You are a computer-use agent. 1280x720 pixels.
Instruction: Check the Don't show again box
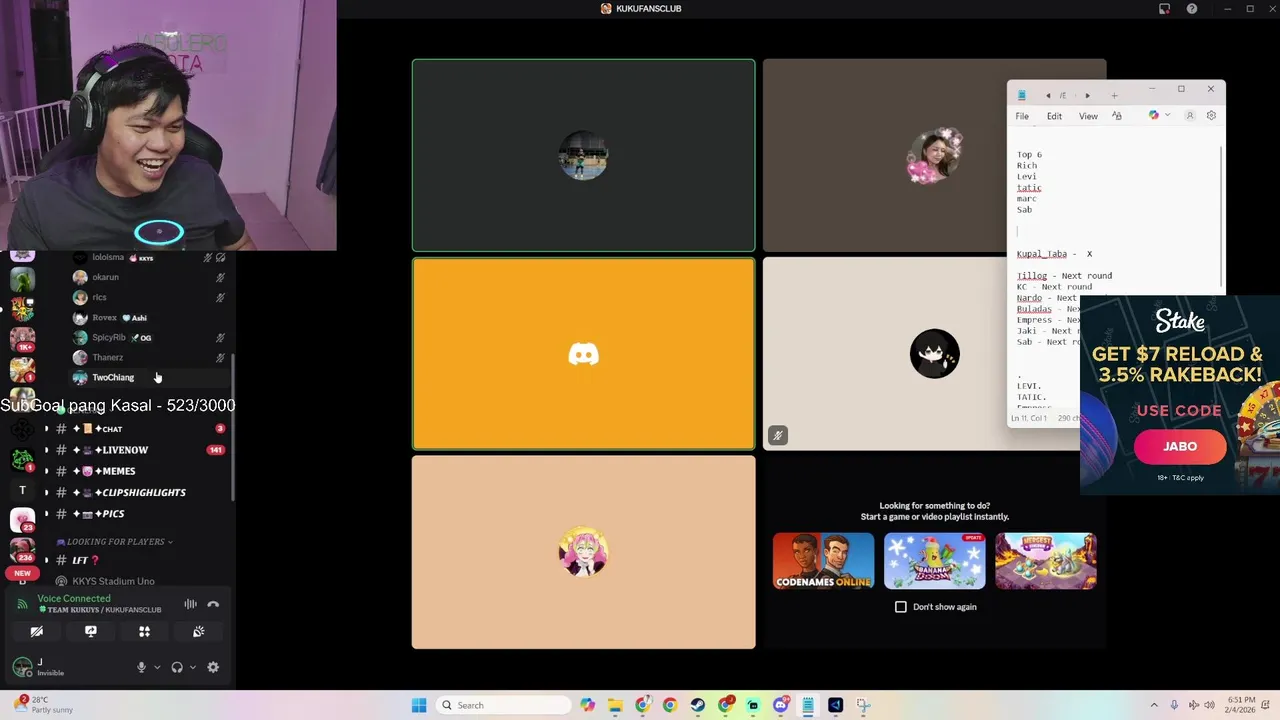point(901,607)
